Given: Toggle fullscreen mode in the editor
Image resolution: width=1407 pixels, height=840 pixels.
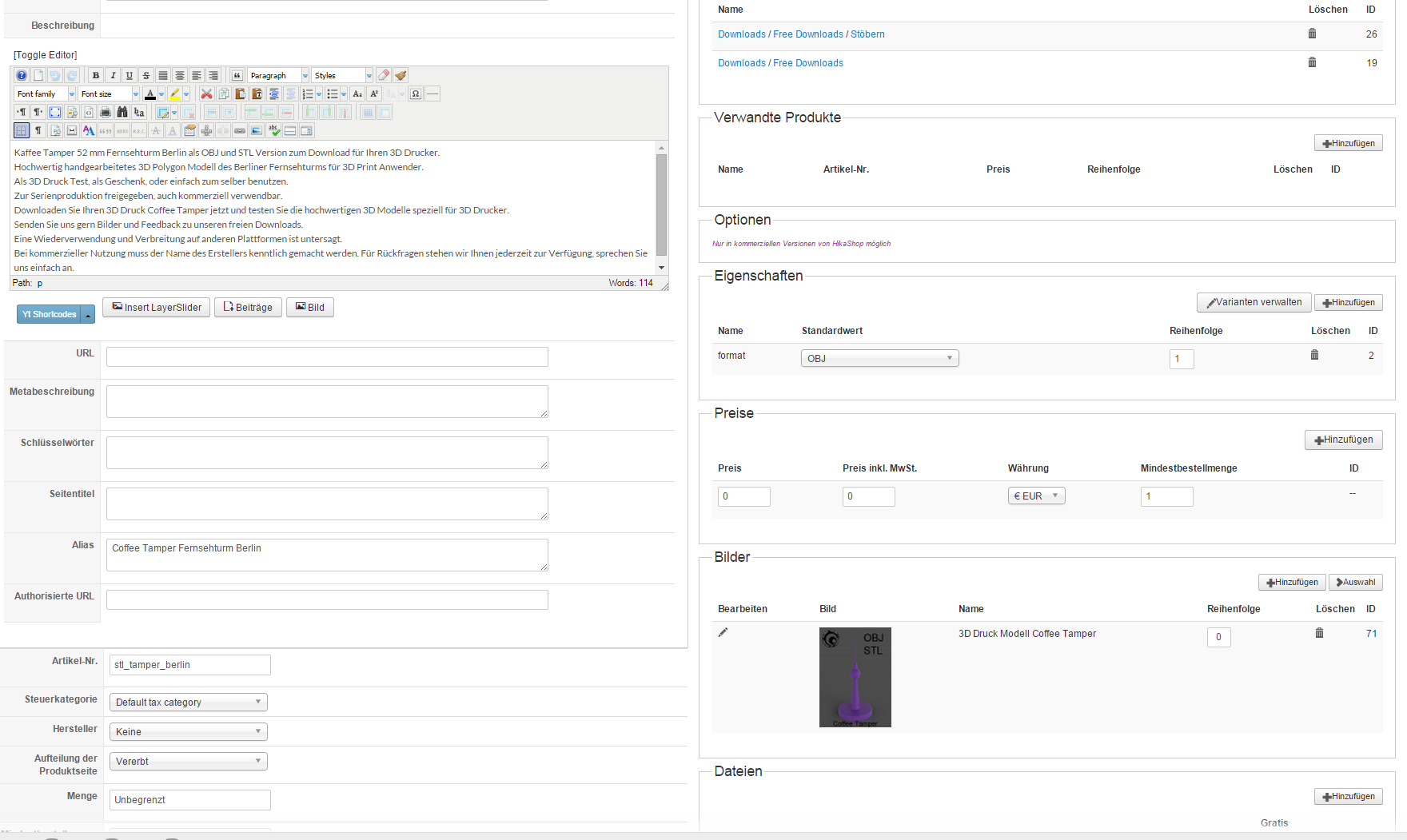Looking at the screenshot, I should pos(55,112).
